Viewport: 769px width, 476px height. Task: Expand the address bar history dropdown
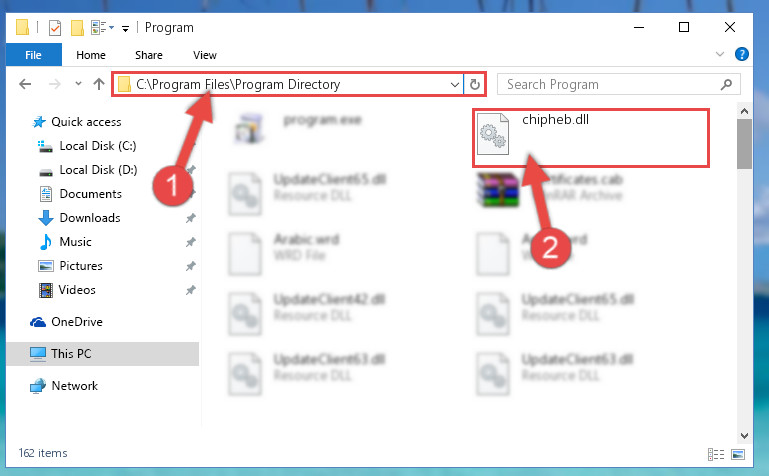[455, 84]
